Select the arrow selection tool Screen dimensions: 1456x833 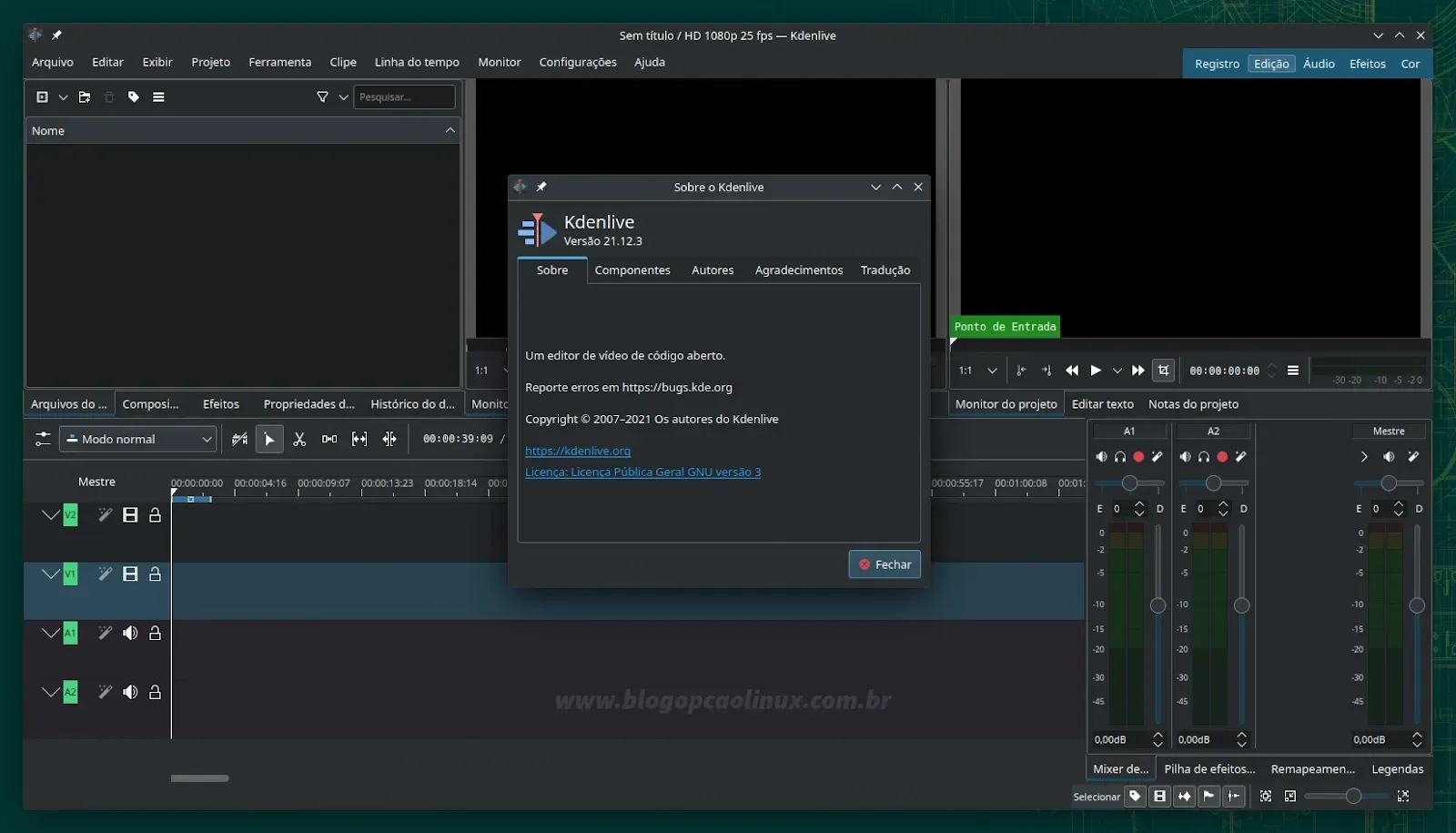[x=269, y=439]
